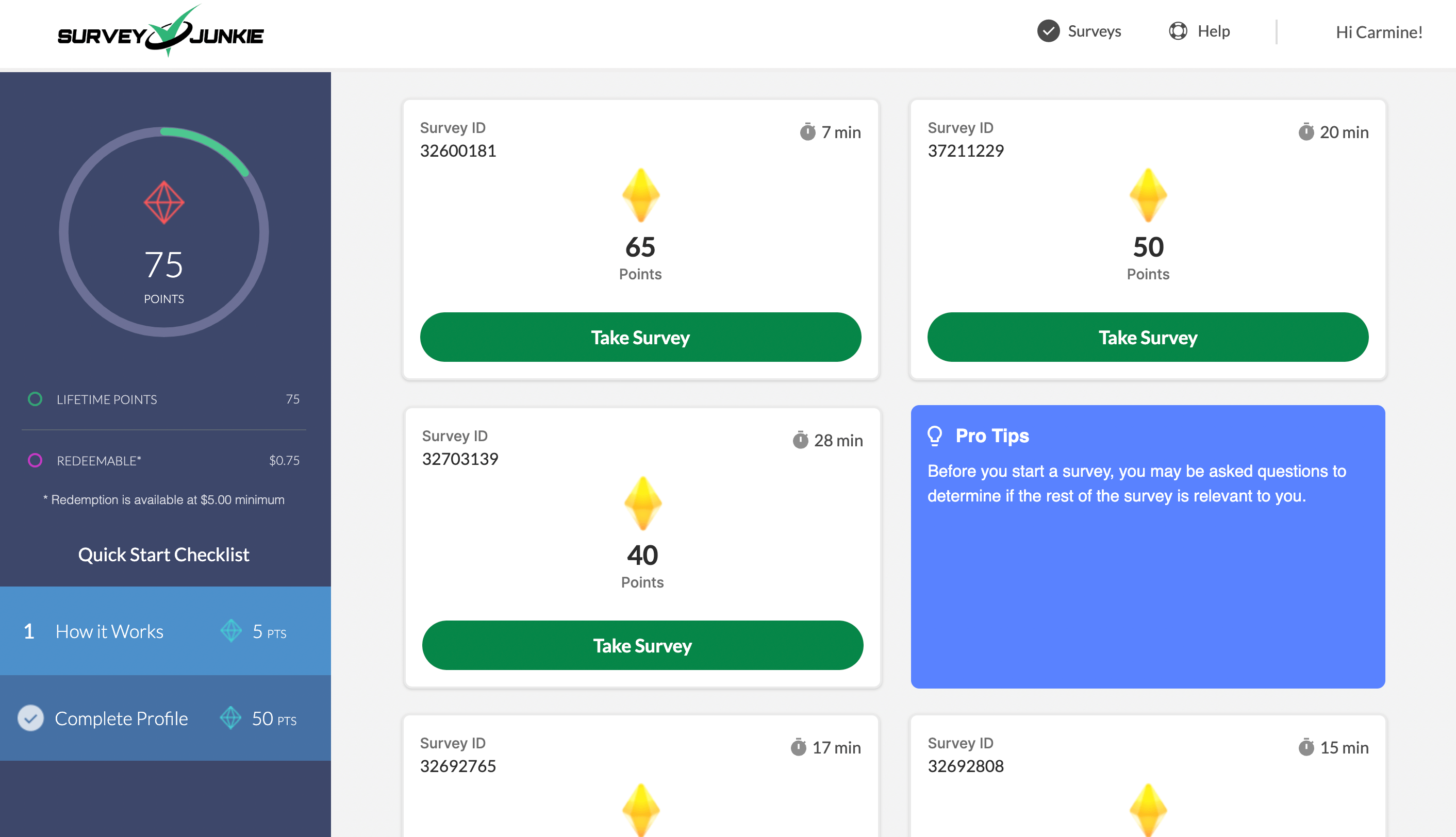Click the green Lifetime Points circle
The height and width of the screenshot is (837, 1456).
pos(35,399)
